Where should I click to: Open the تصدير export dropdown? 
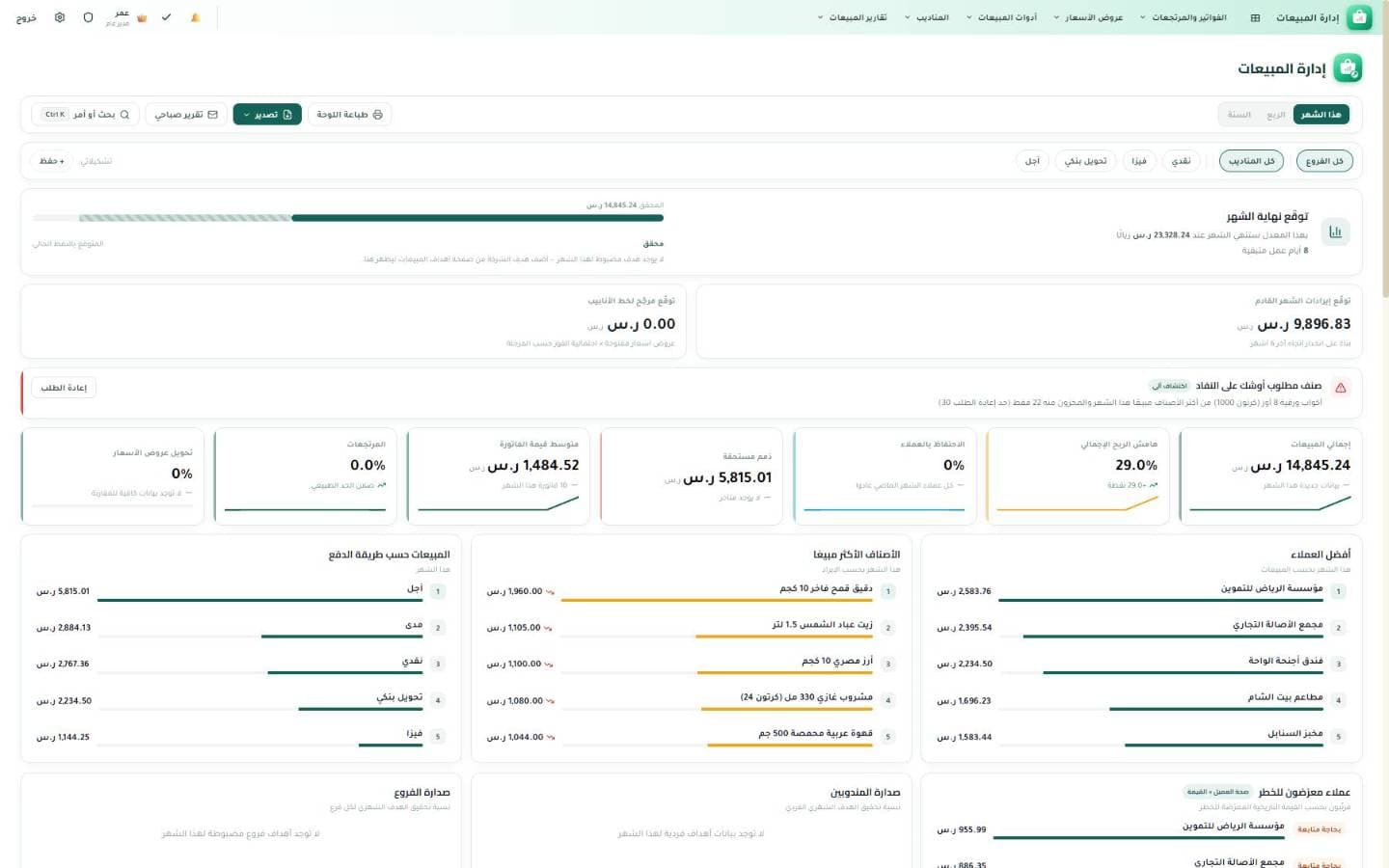(x=267, y=115)
